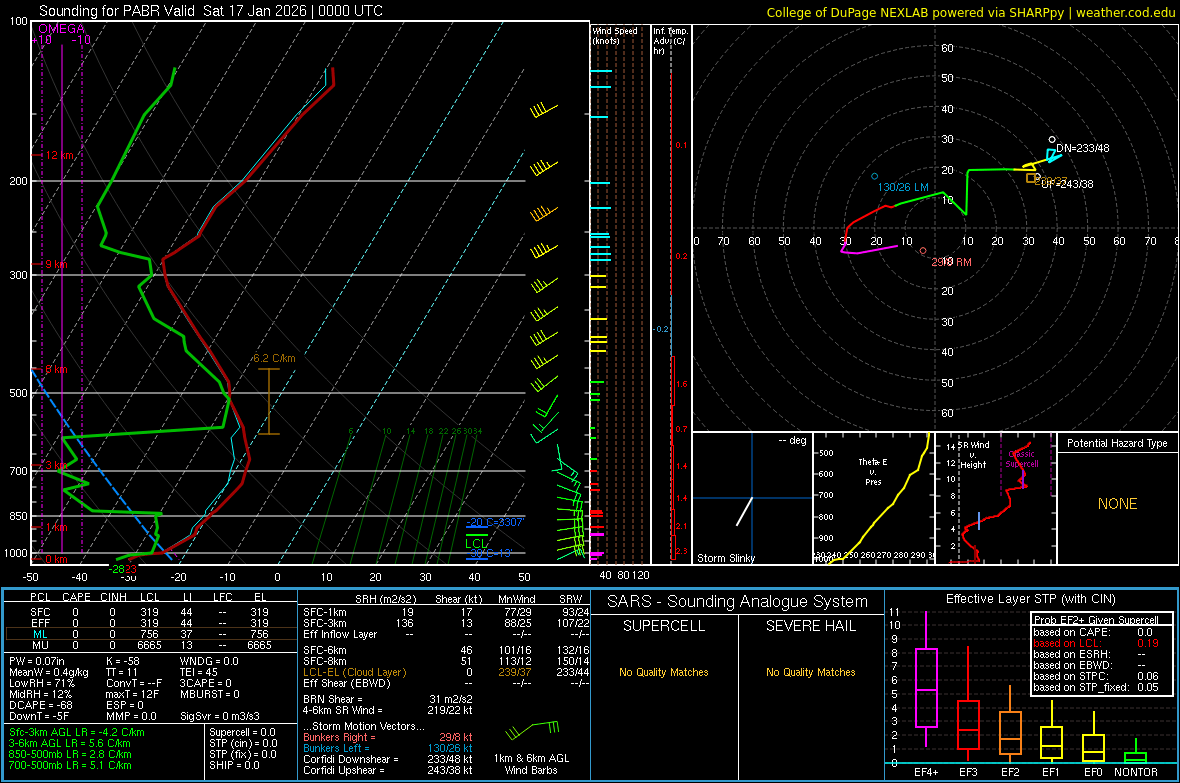Click the Wind Speed (knots) header
1180x783 pixels.
615,35
